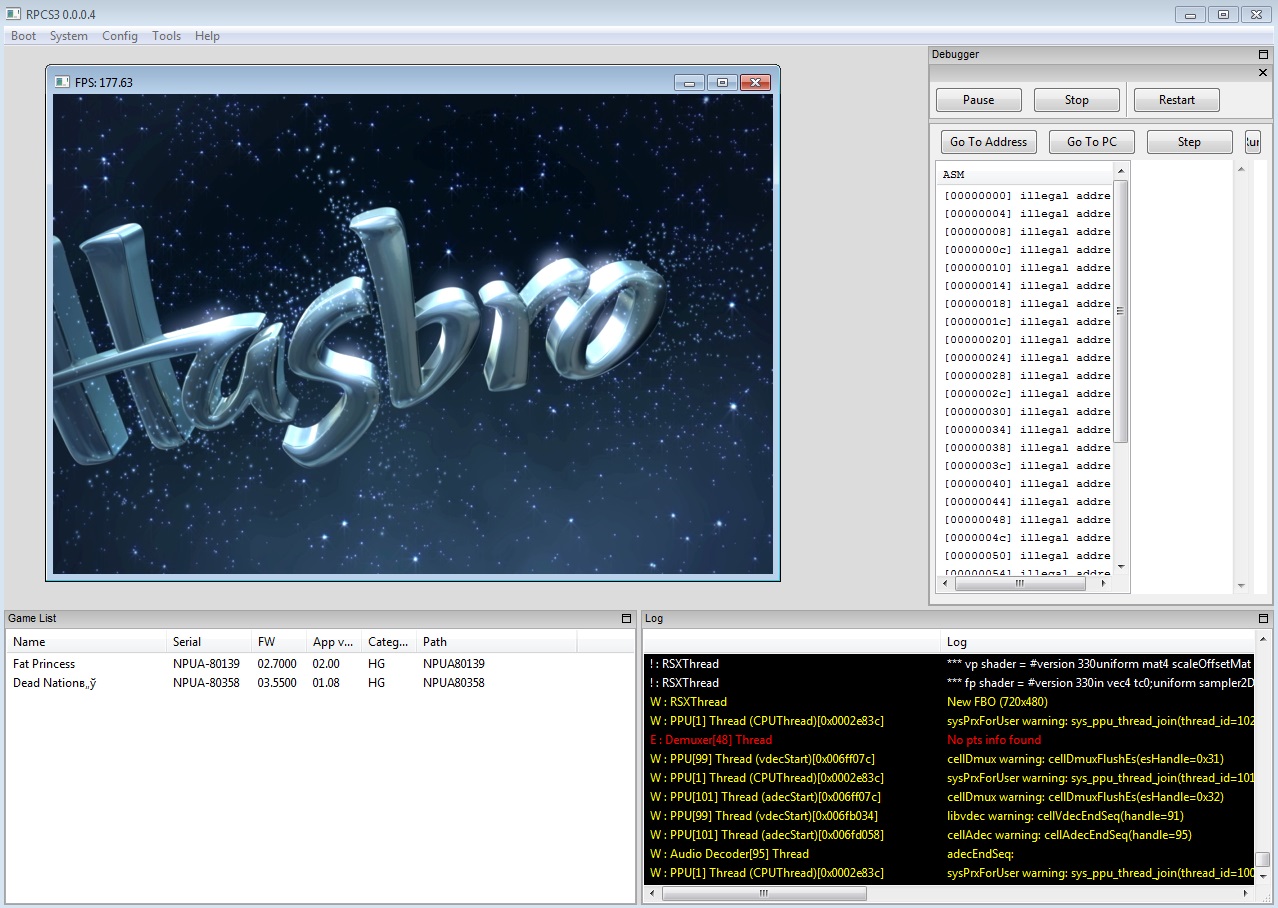Sort game list by the Serial column header
Image resolution: width=1278 pixels, height=908 pixels.
187,642
